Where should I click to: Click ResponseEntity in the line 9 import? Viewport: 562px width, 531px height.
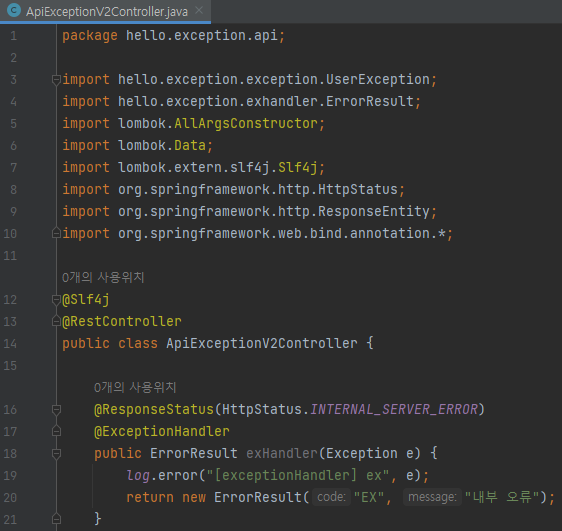point(373,211)
